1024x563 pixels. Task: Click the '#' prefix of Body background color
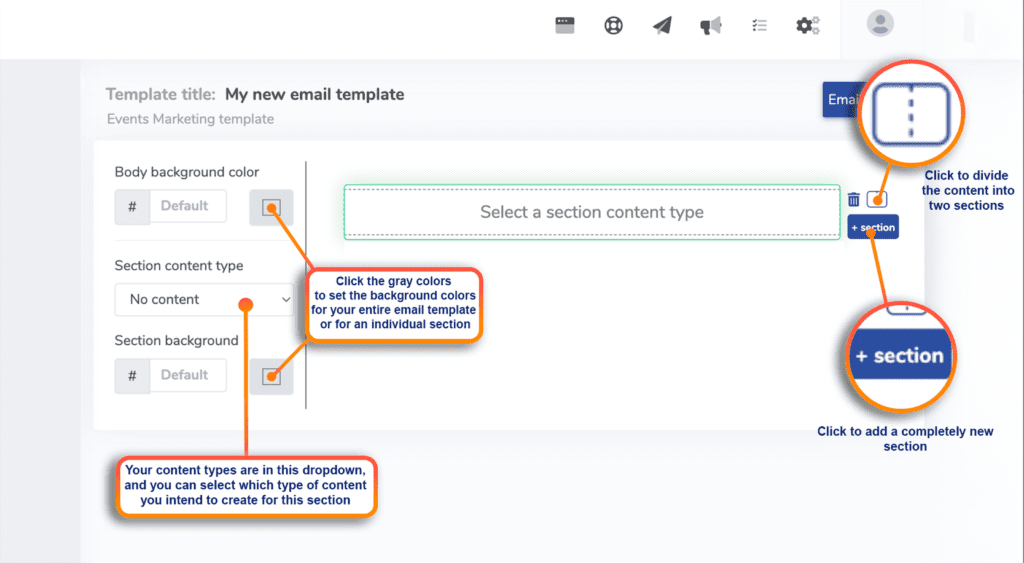pyautogui.click(x=132, y=207)
